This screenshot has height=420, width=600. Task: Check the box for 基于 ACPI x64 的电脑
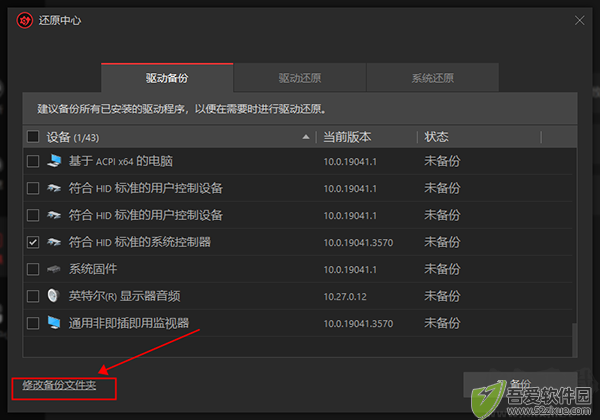pos(33,161)
